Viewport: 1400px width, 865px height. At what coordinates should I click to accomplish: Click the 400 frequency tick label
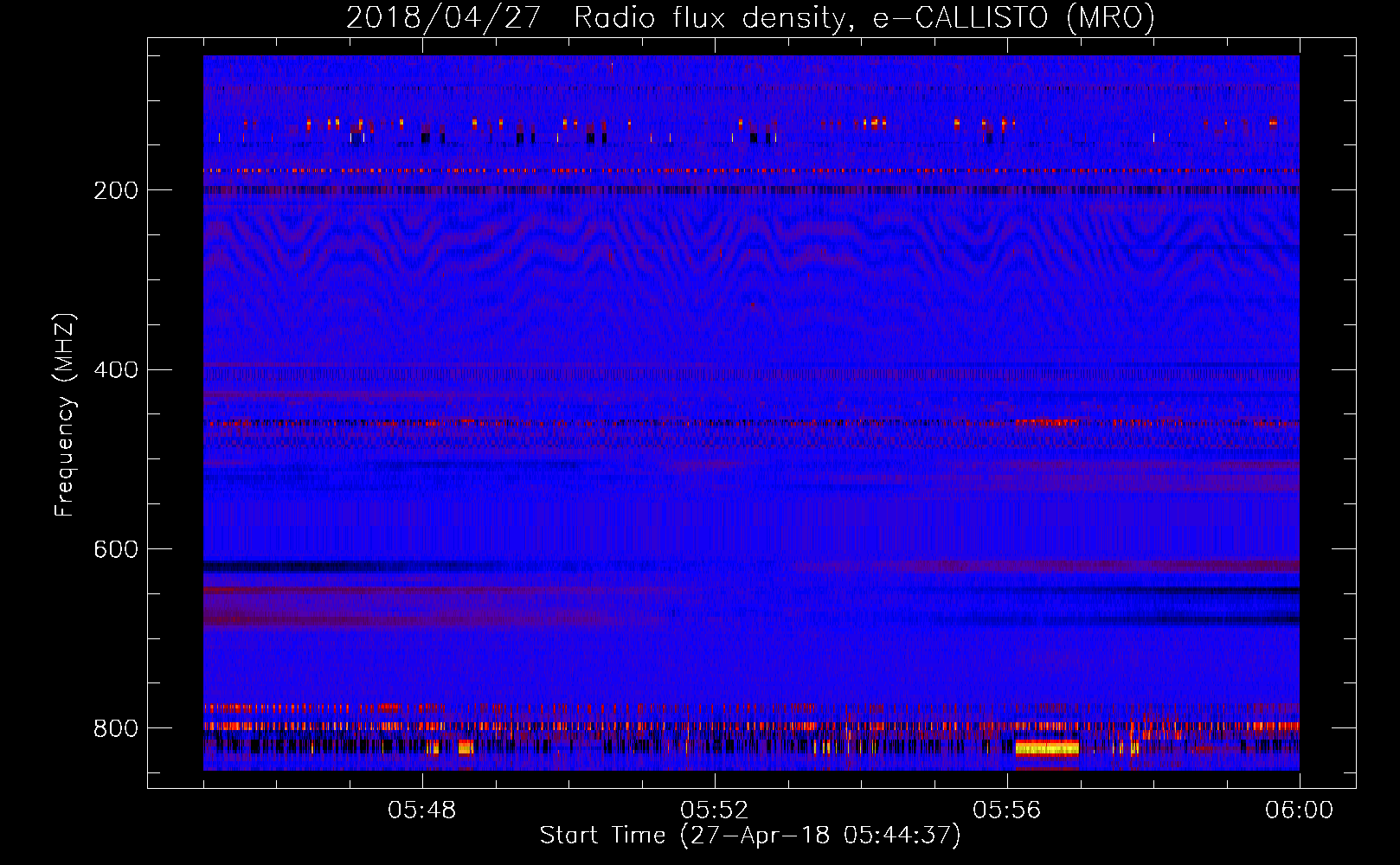116,370
